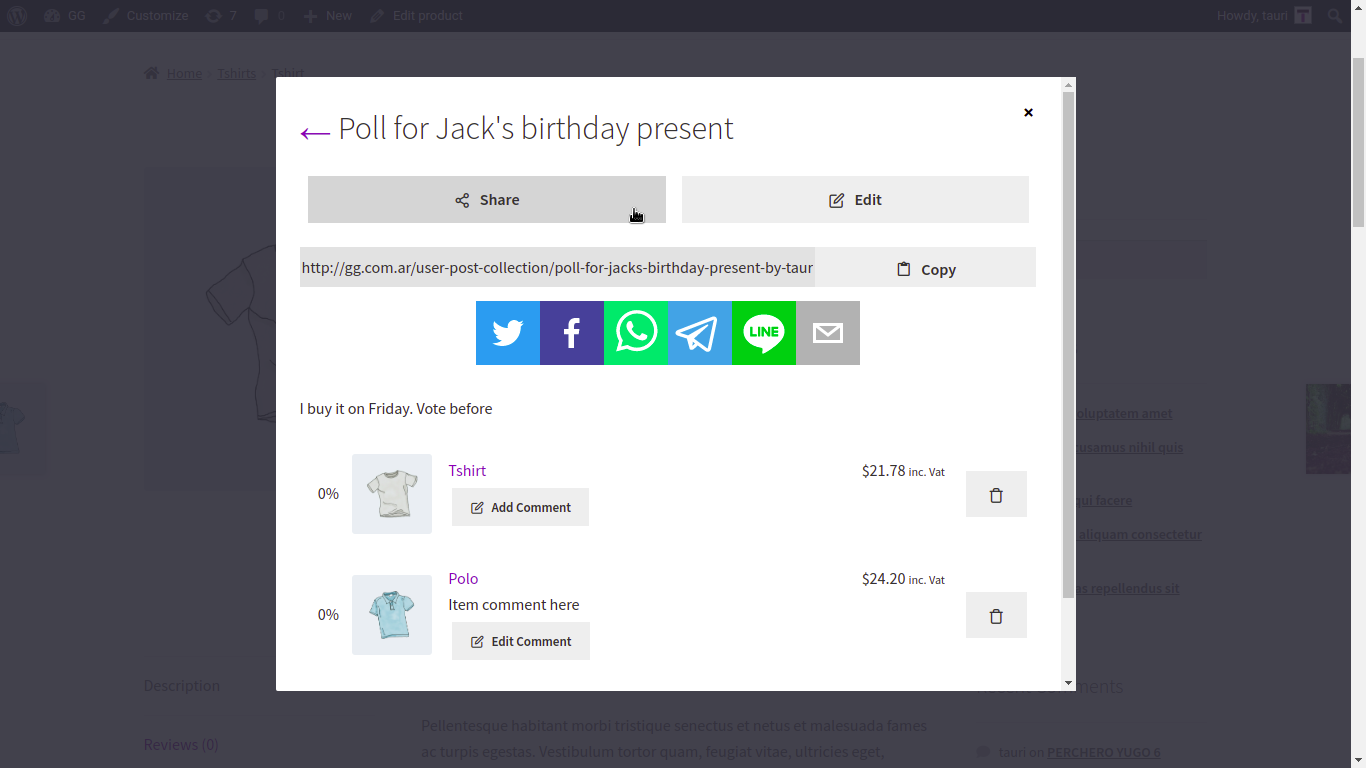Viewport: 1366px width, 768px height.
Task: Open the Tshirt product link
Action: [467, 470]
